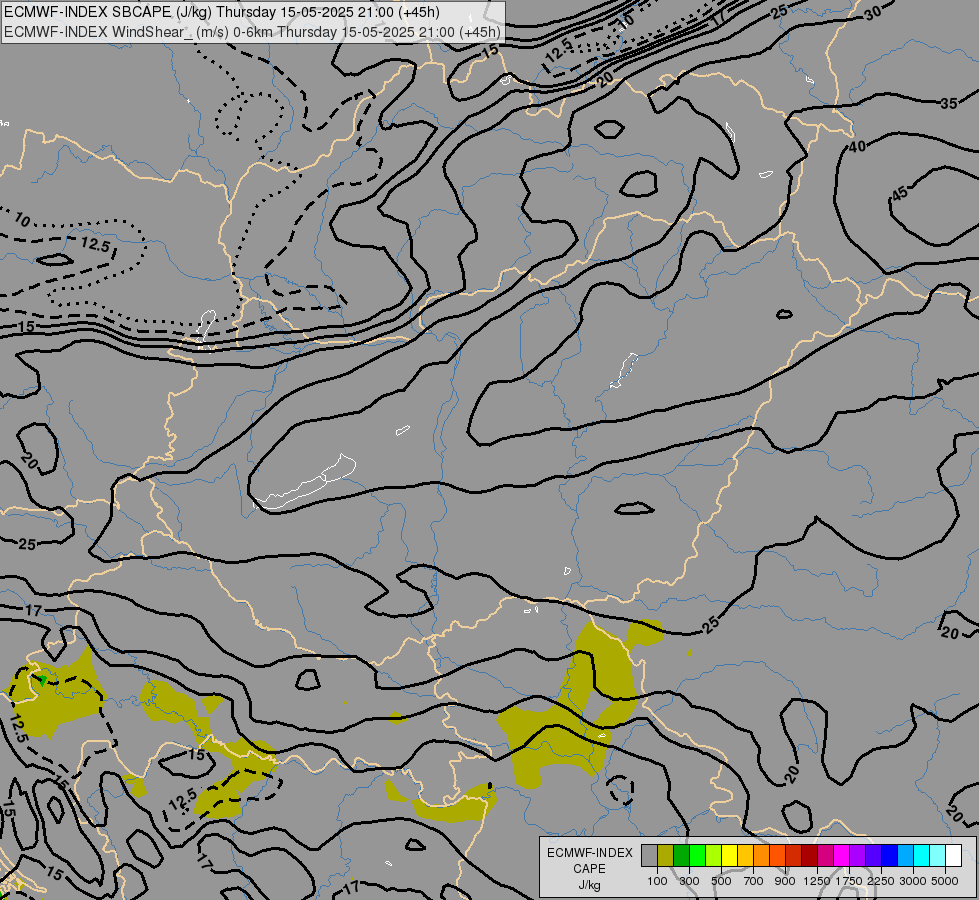The width and height of the screenshot is (979, 900).
Task: Click the SBCAPE title line at the top
Action: coord(222,12)
